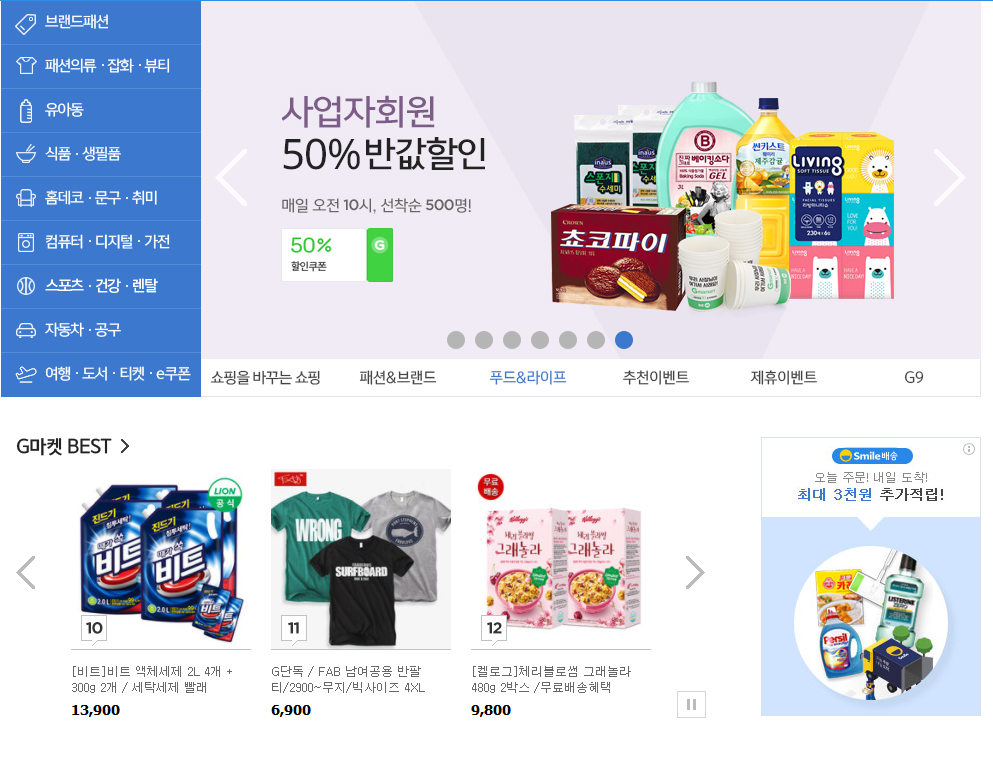This screenshot has height=781, width=993.
Task: Advance G마켓 BEST list to next items
Action: tap(695, 573)
